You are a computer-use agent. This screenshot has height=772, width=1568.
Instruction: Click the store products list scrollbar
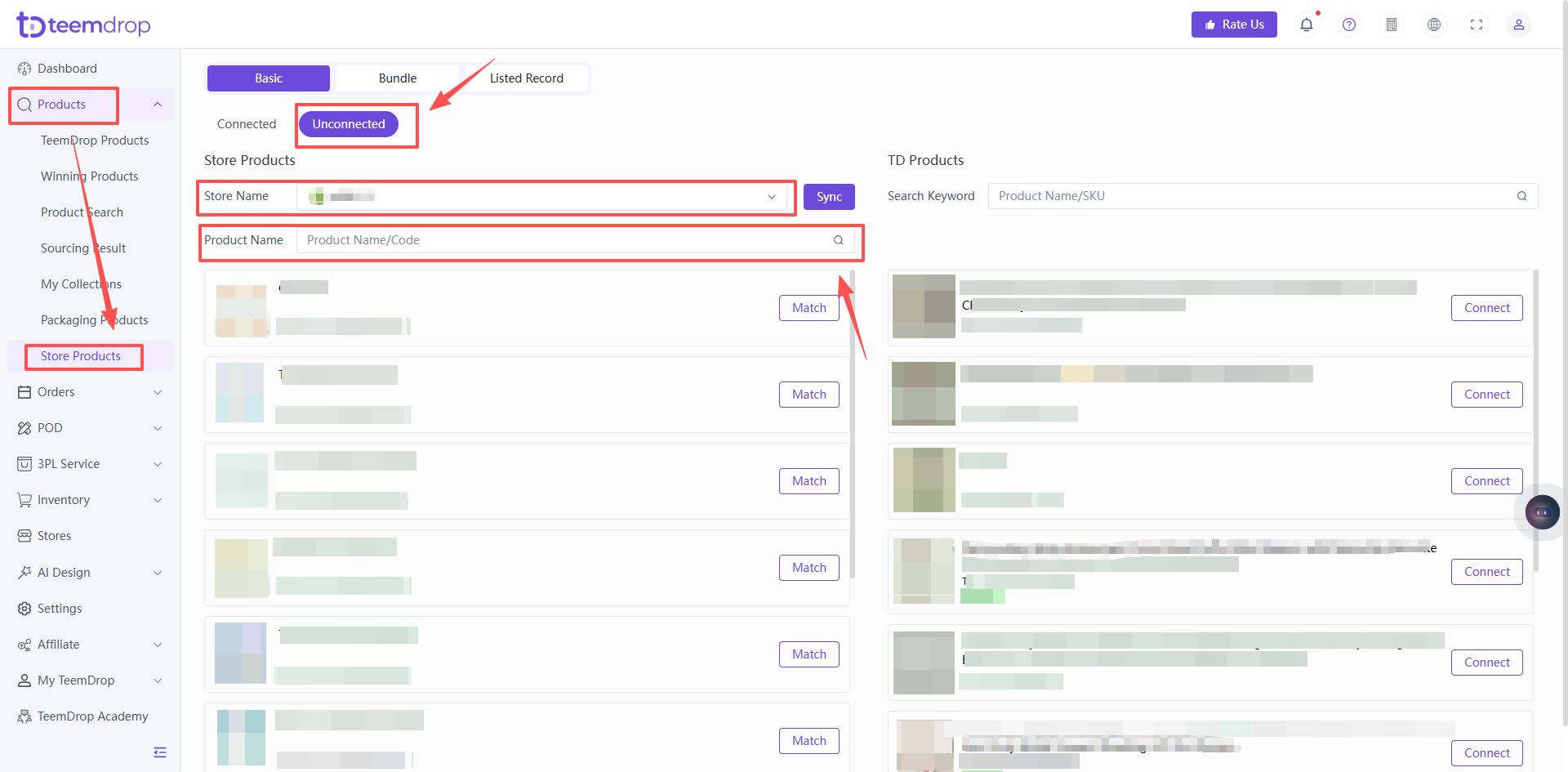click(853, 425)
